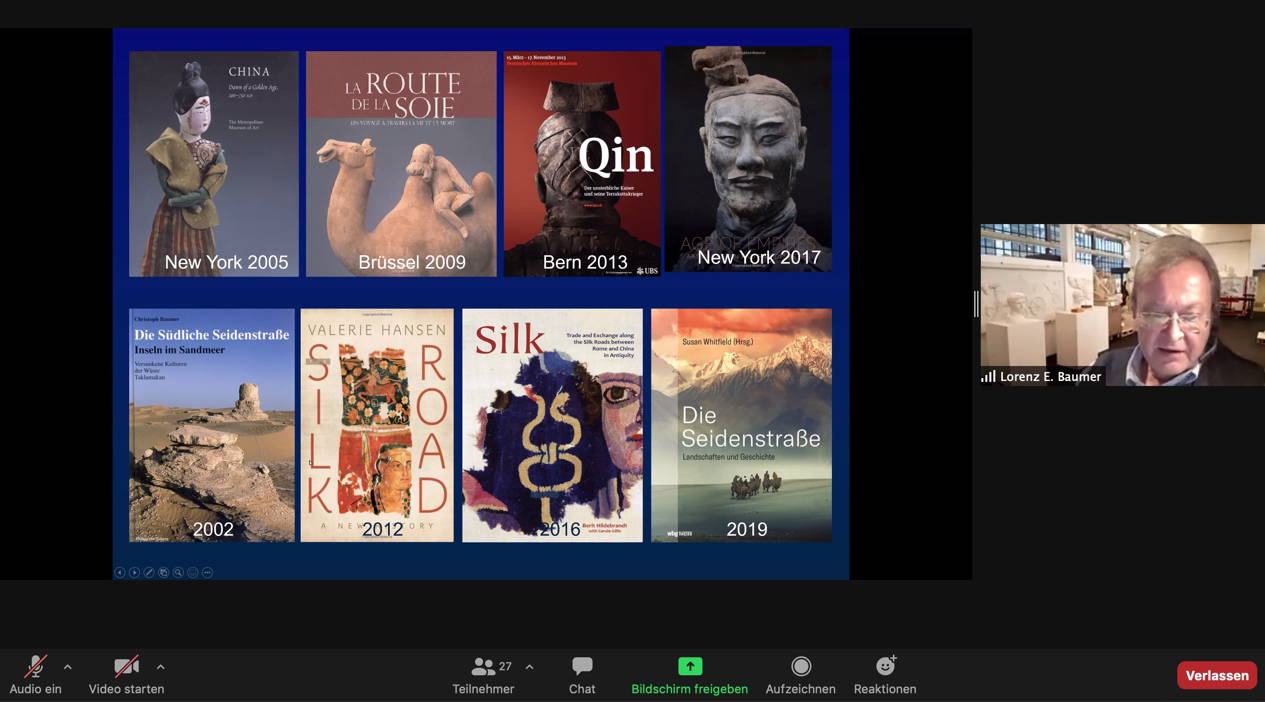Click the Aufzeichnen label
Screen dimensions: 1265x702
[x=800, y=689]
